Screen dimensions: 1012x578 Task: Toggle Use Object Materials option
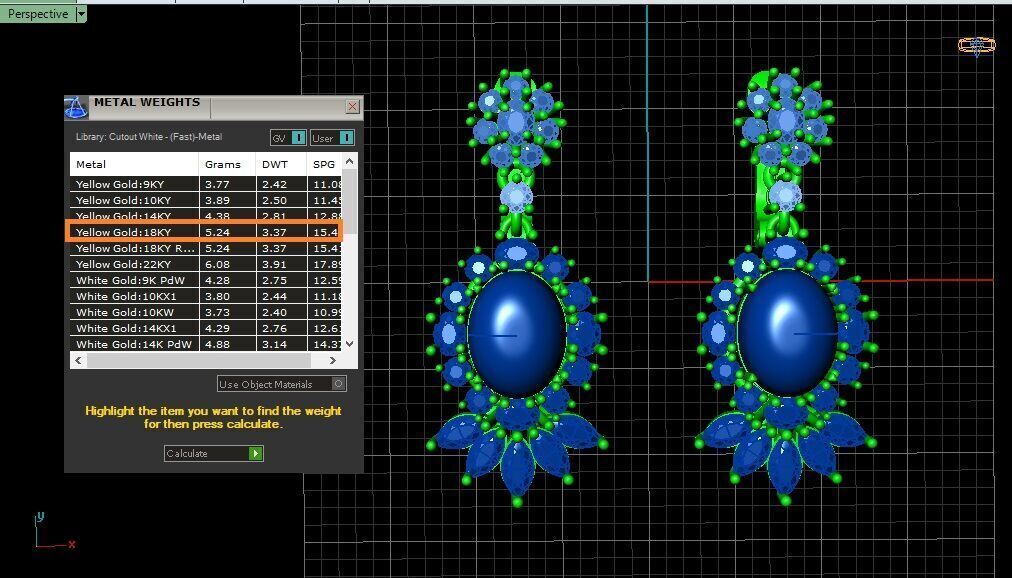[x=282, y=384]
